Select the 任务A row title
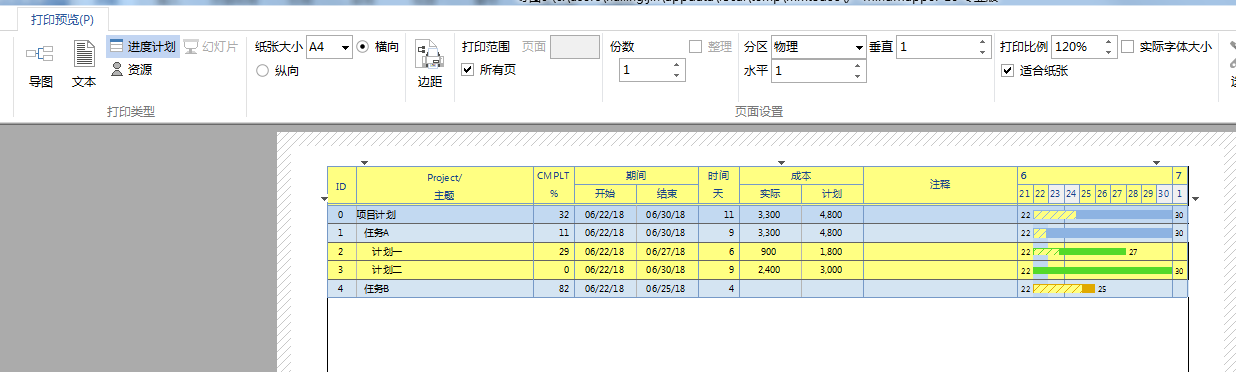 click(x=377, y=233)
